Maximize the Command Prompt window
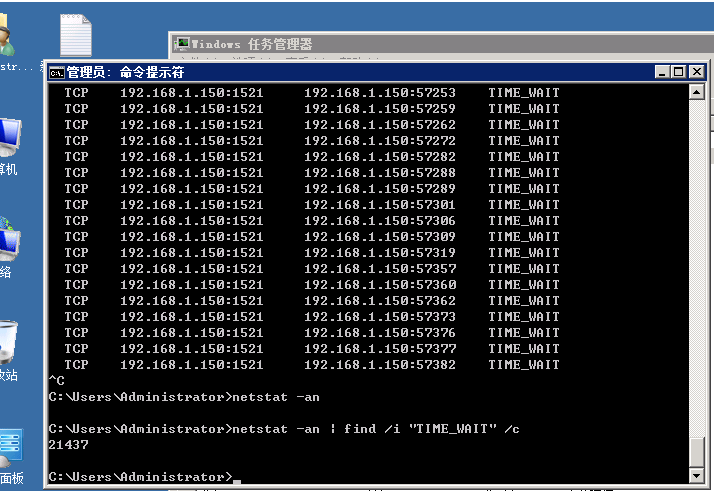Viewport: 714px width, 491px height. [x=678, y=72]
